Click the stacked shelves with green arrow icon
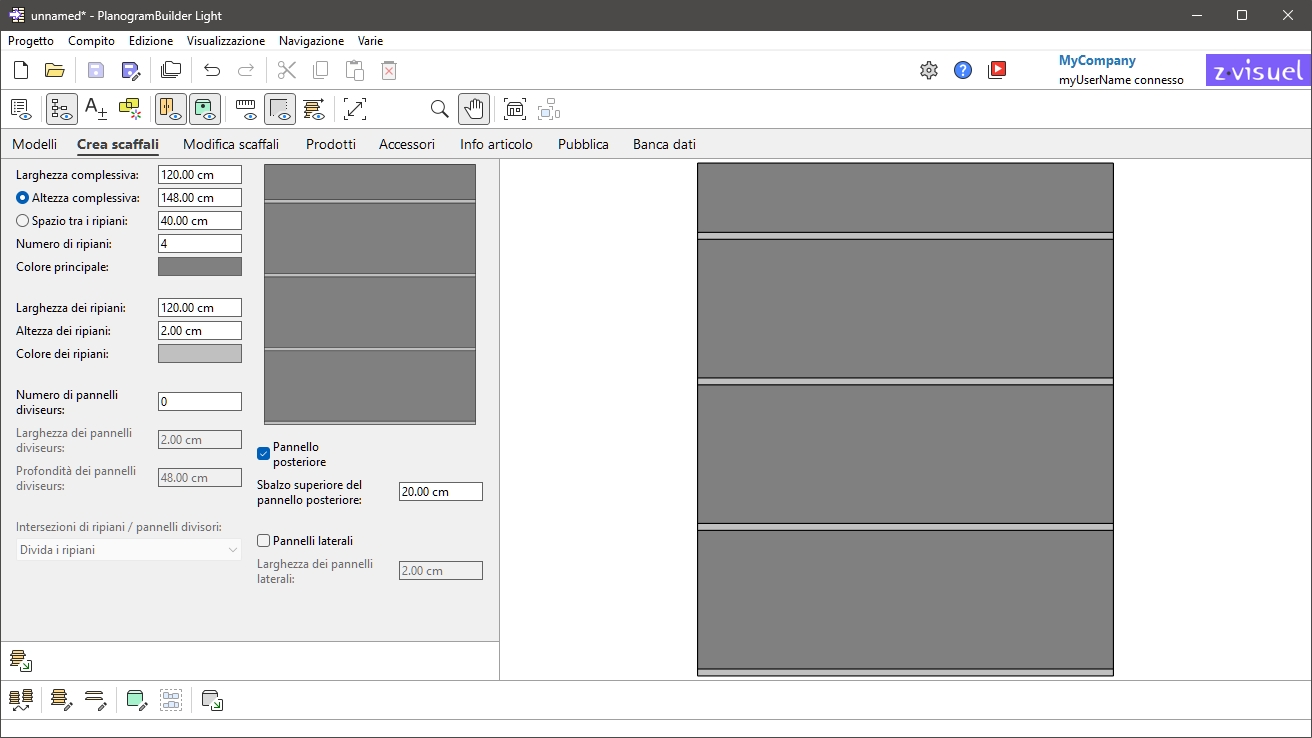 21,660
